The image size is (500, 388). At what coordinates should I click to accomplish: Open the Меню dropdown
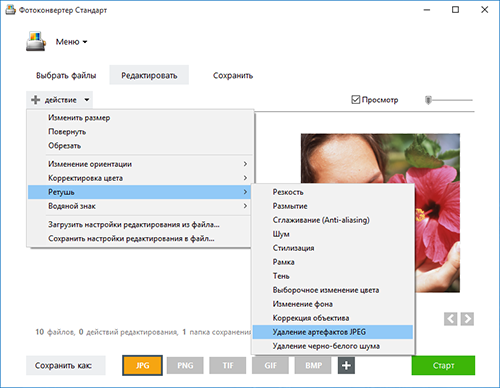click(71, 42)
